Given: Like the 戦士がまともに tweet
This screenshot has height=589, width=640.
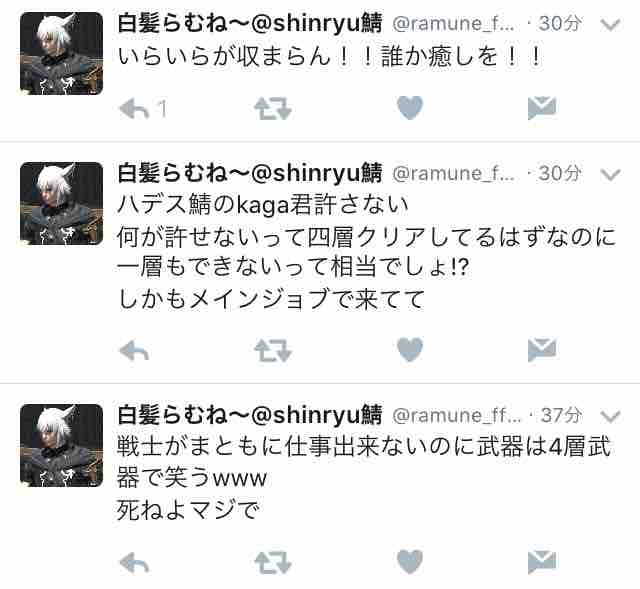Looking at the screenshot, I should tap(410, 562).
